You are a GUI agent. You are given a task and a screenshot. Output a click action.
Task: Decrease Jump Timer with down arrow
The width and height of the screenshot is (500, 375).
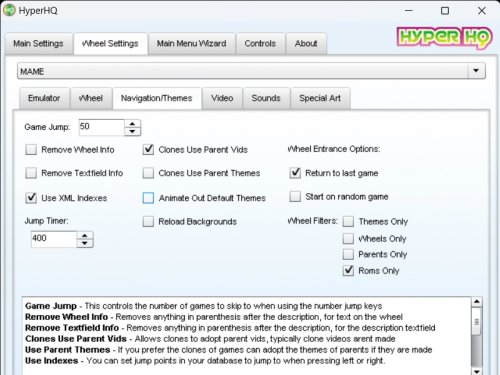pos(85,243)
